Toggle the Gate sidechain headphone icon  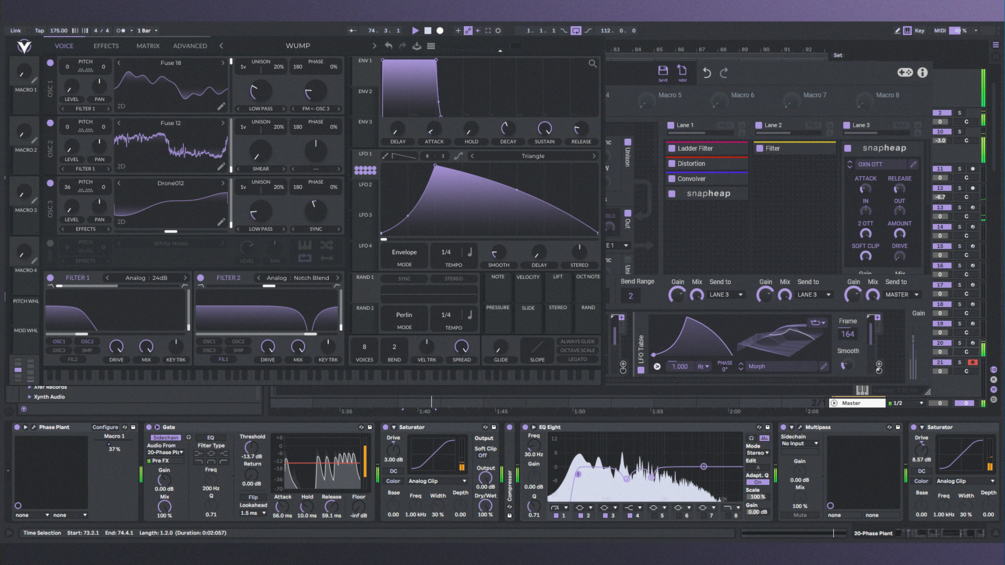click(188, 437)
